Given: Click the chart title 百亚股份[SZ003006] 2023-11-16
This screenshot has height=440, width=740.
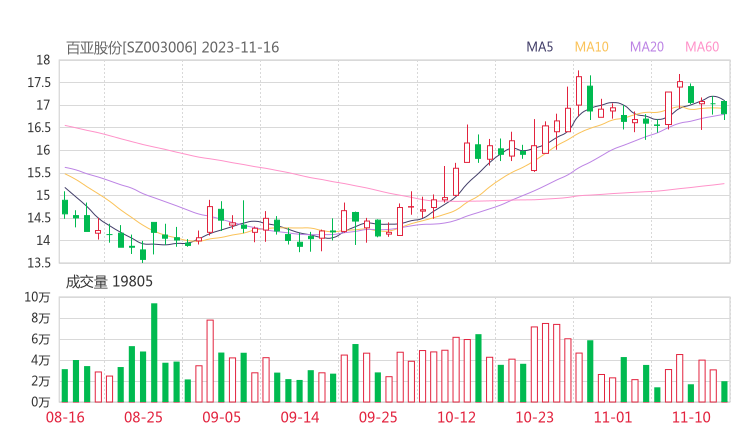Looking at the screenshot, I should tap(172, 47).
